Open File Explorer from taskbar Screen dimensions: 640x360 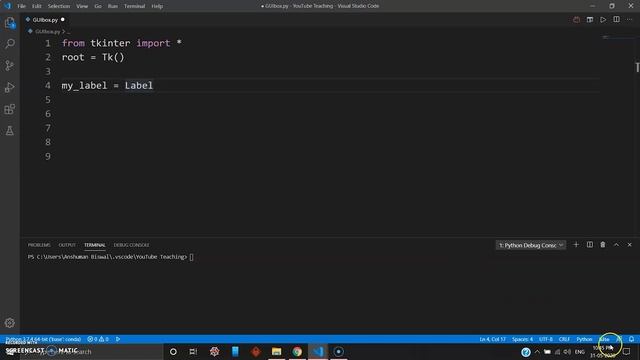point(276,351)
